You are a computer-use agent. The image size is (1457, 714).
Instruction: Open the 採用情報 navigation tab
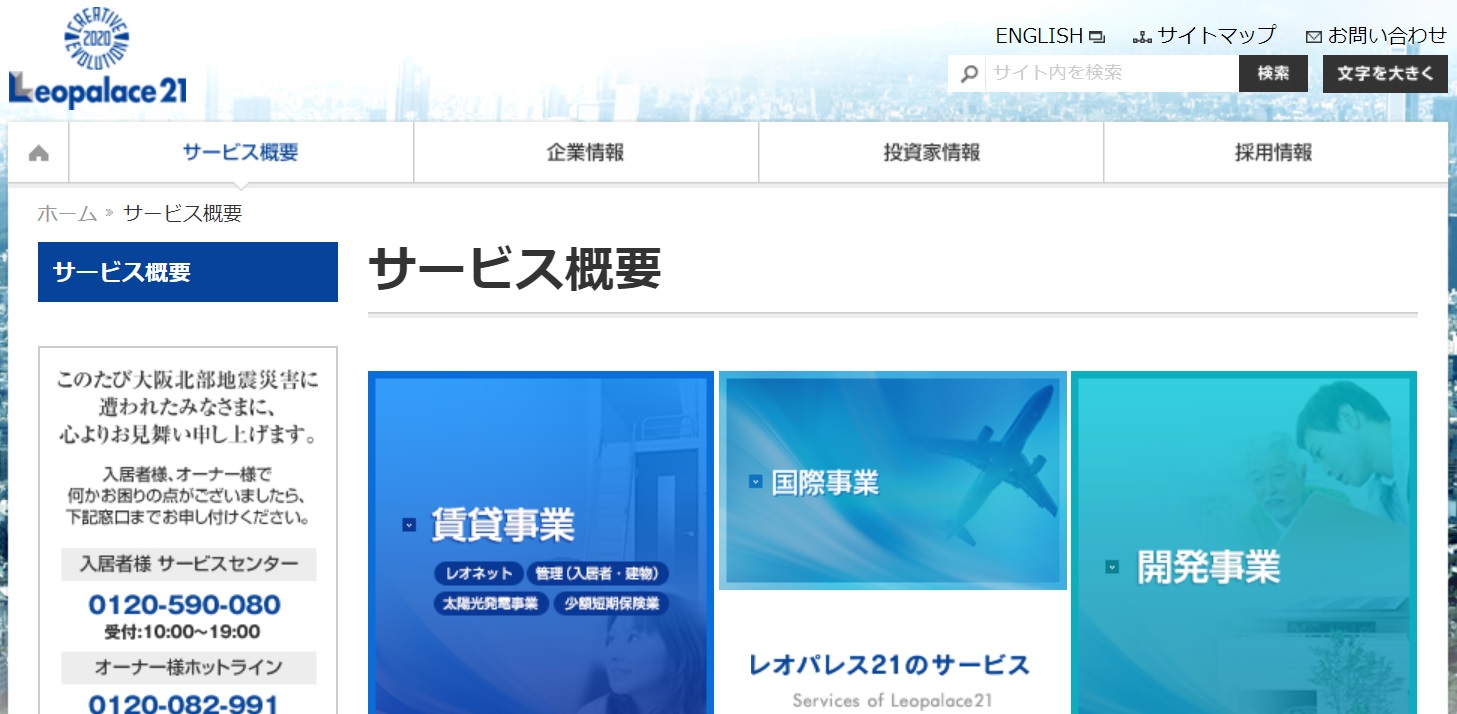[x=1275, y=153]
